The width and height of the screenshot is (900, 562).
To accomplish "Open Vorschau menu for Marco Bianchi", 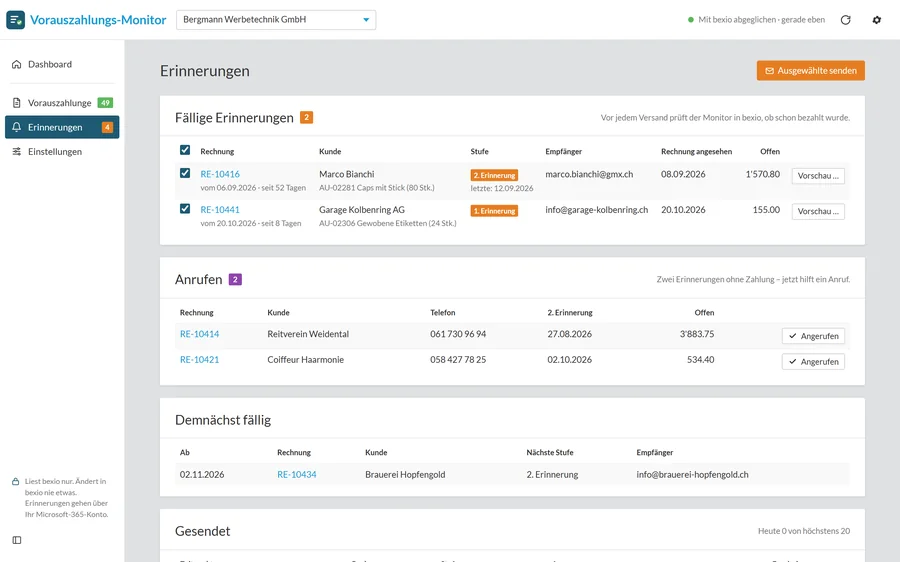I will pos(818,176).
